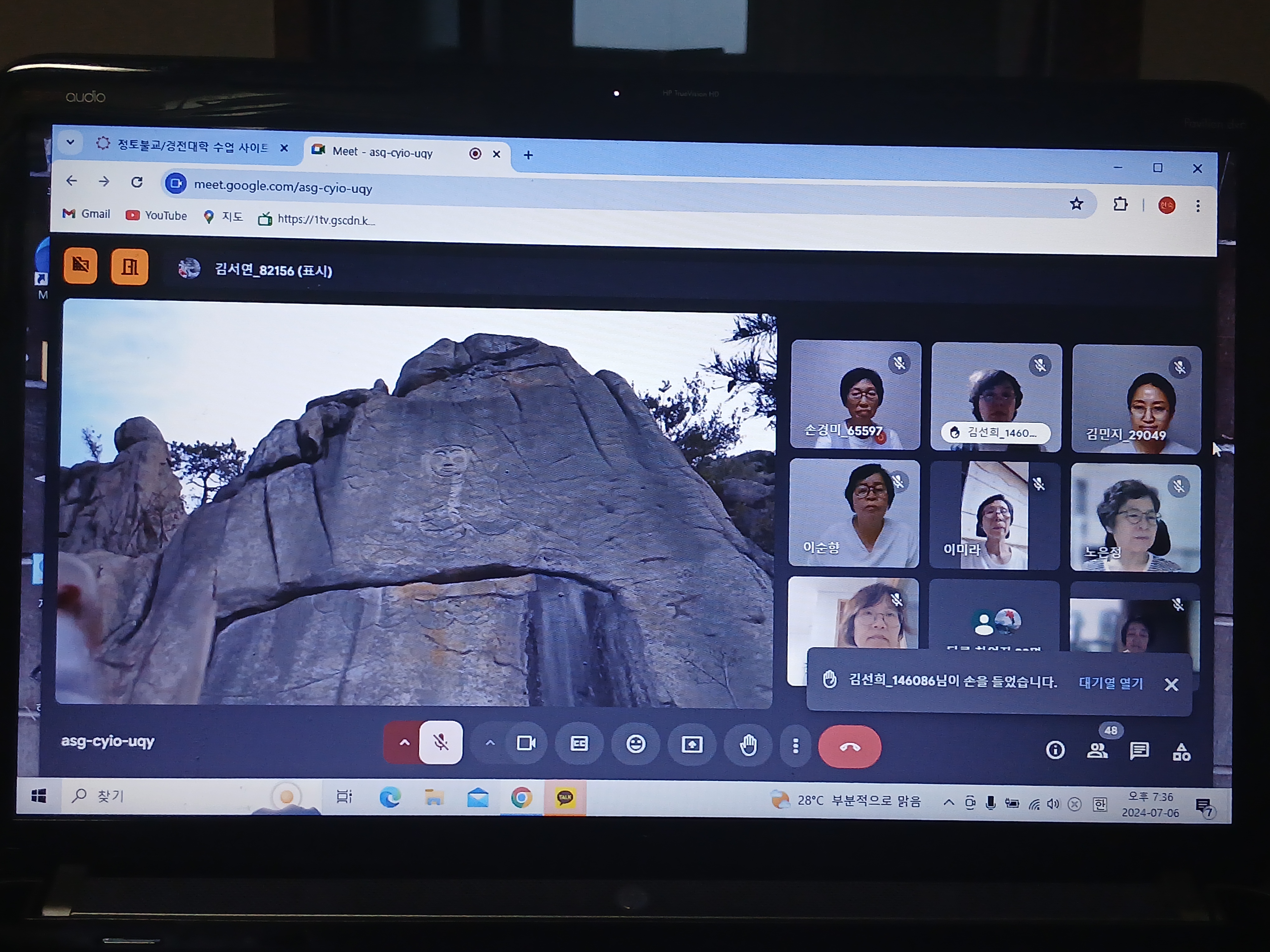Screen dimensions: 1270x952
Task: Toggle the muted microphone button
Action: tap(440, 743)
